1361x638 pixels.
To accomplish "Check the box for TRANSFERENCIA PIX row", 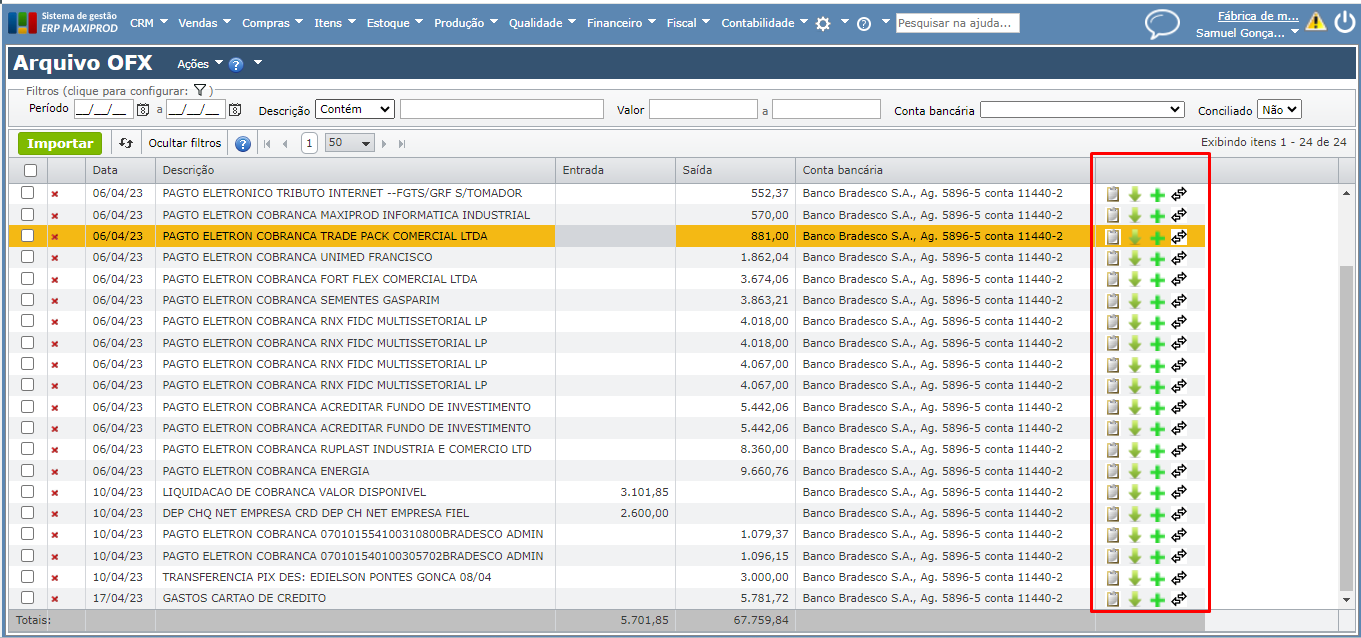I will [28, 577].
